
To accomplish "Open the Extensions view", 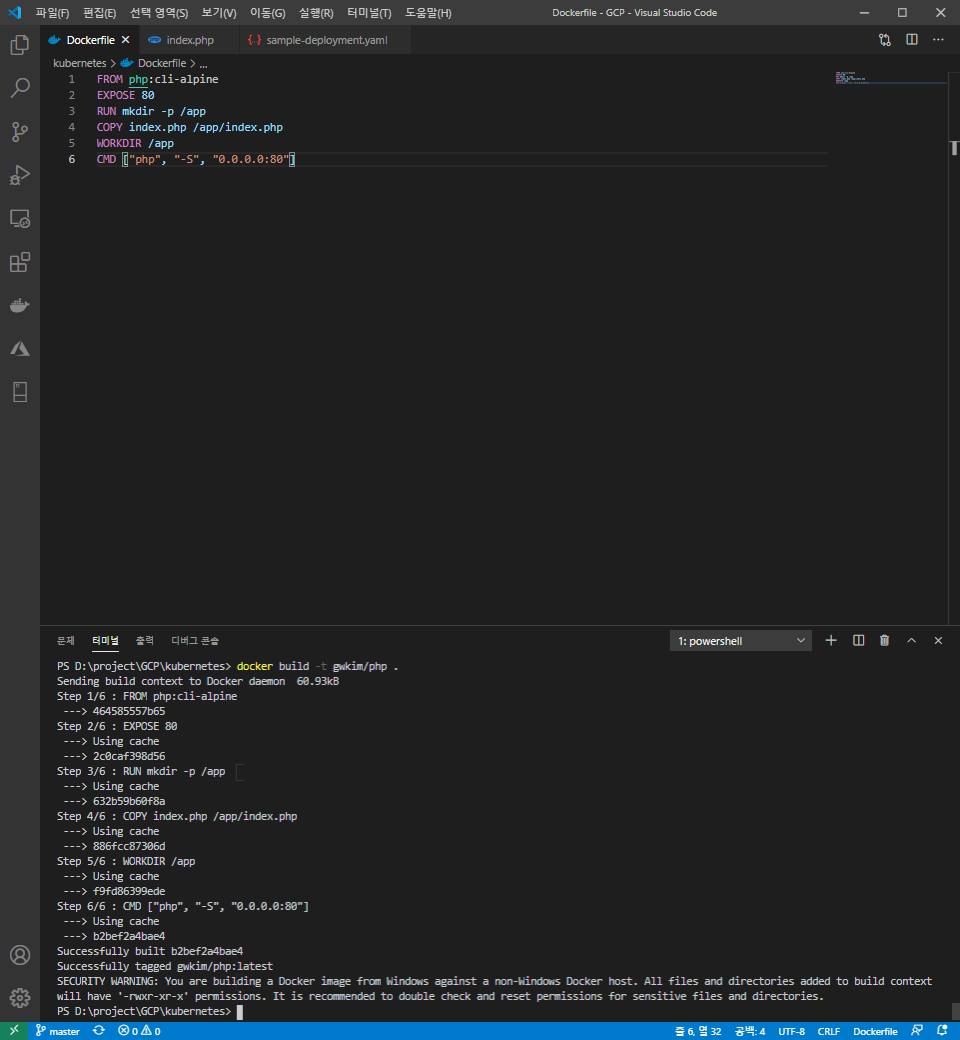I will pyautogui.click(x=20, y=262).
